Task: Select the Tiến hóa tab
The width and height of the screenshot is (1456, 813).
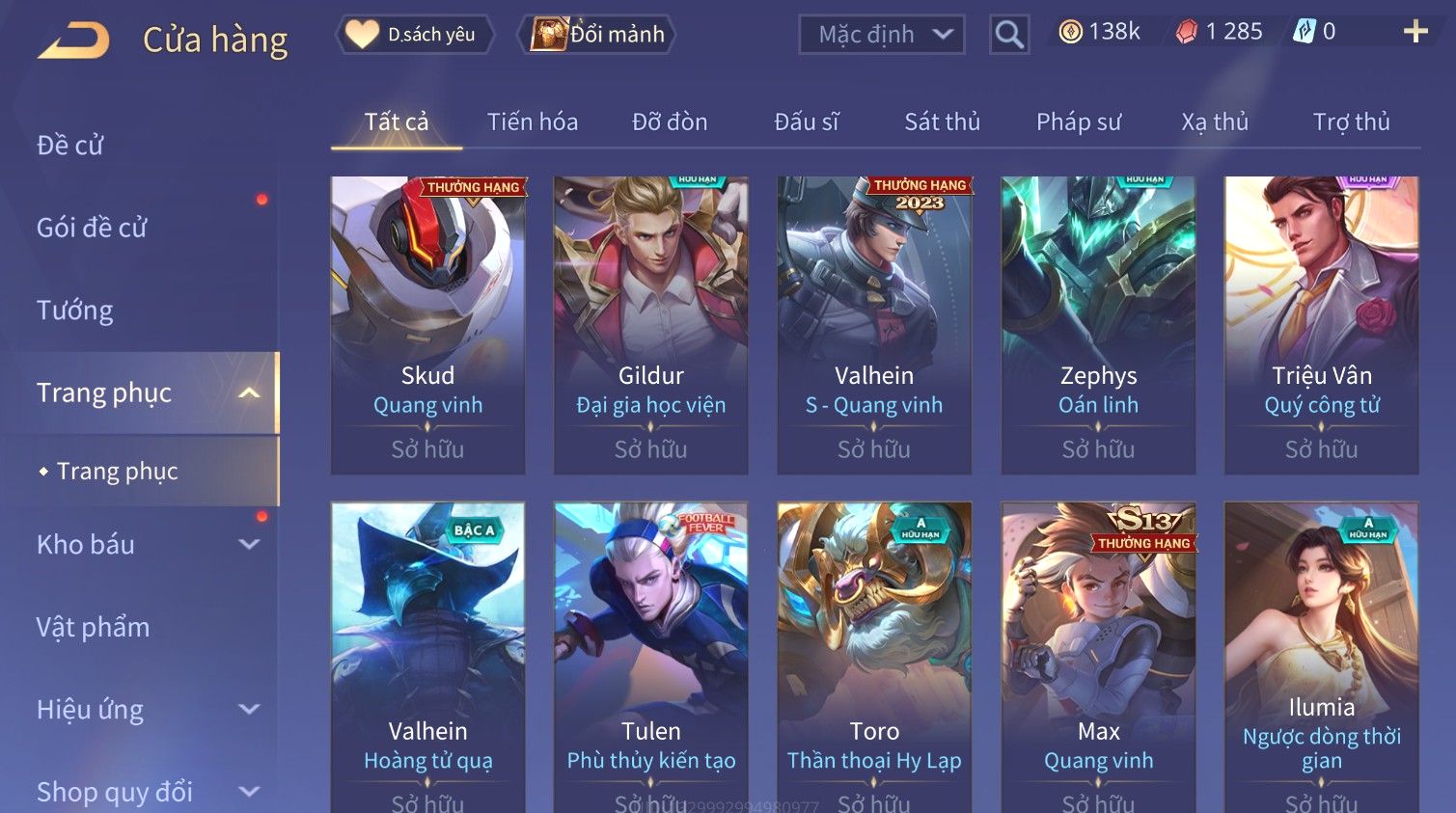Action: click(x=533, y=122)
